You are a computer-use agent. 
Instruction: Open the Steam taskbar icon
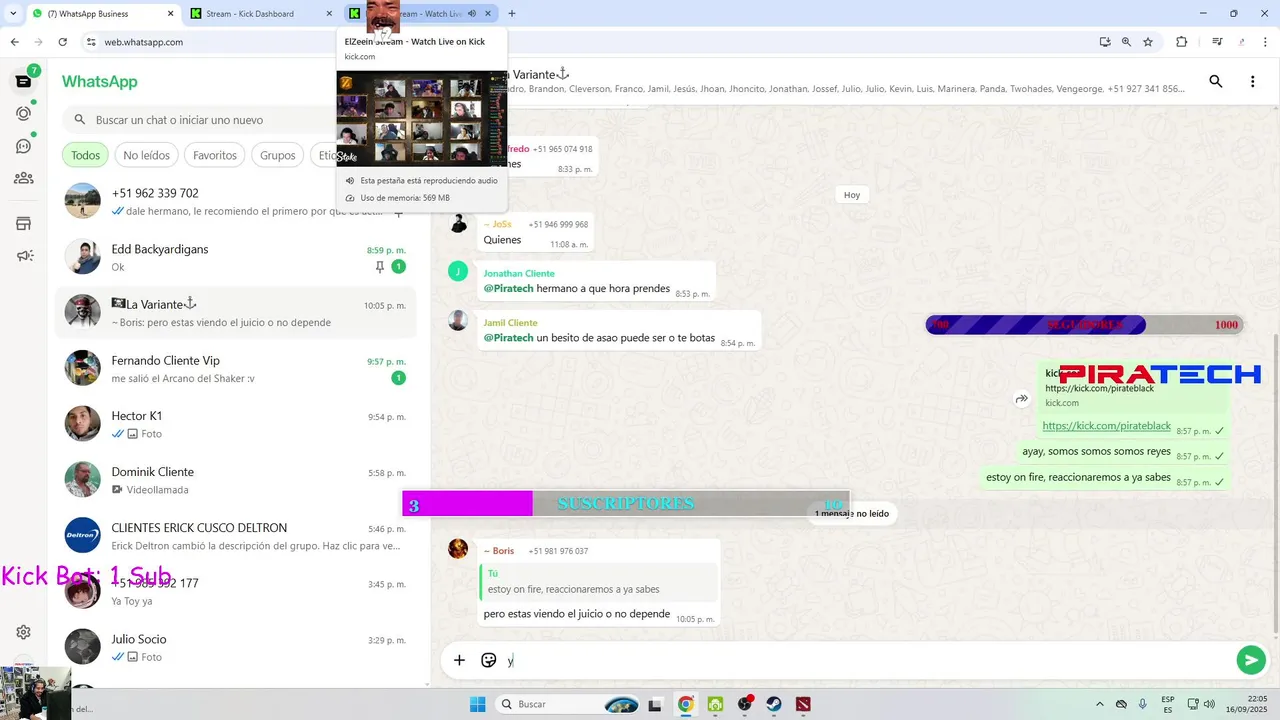point(774,704)
